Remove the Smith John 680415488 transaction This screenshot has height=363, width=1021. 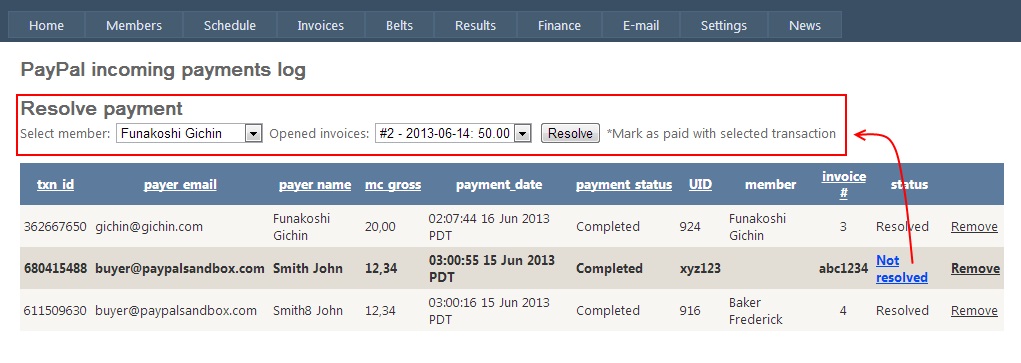pyautogui.click(x=975, y=269)
